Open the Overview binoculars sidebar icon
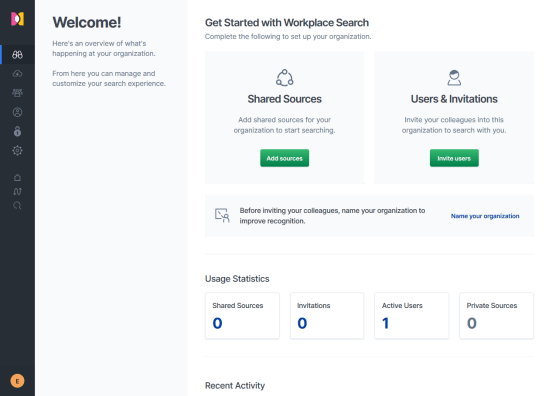The width and height of the screenshot is (560, 396). [x=17, y=55]
